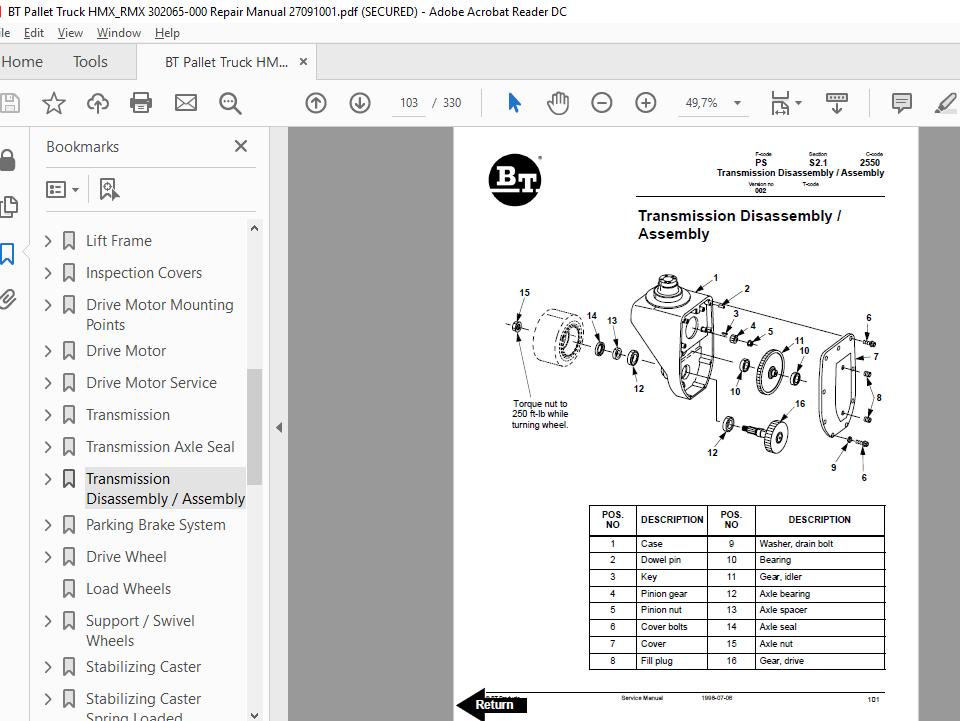Viewport: 960px width, 721px height.
Task: Add bookmark star icon in toolbar
Action: point(53,103)
